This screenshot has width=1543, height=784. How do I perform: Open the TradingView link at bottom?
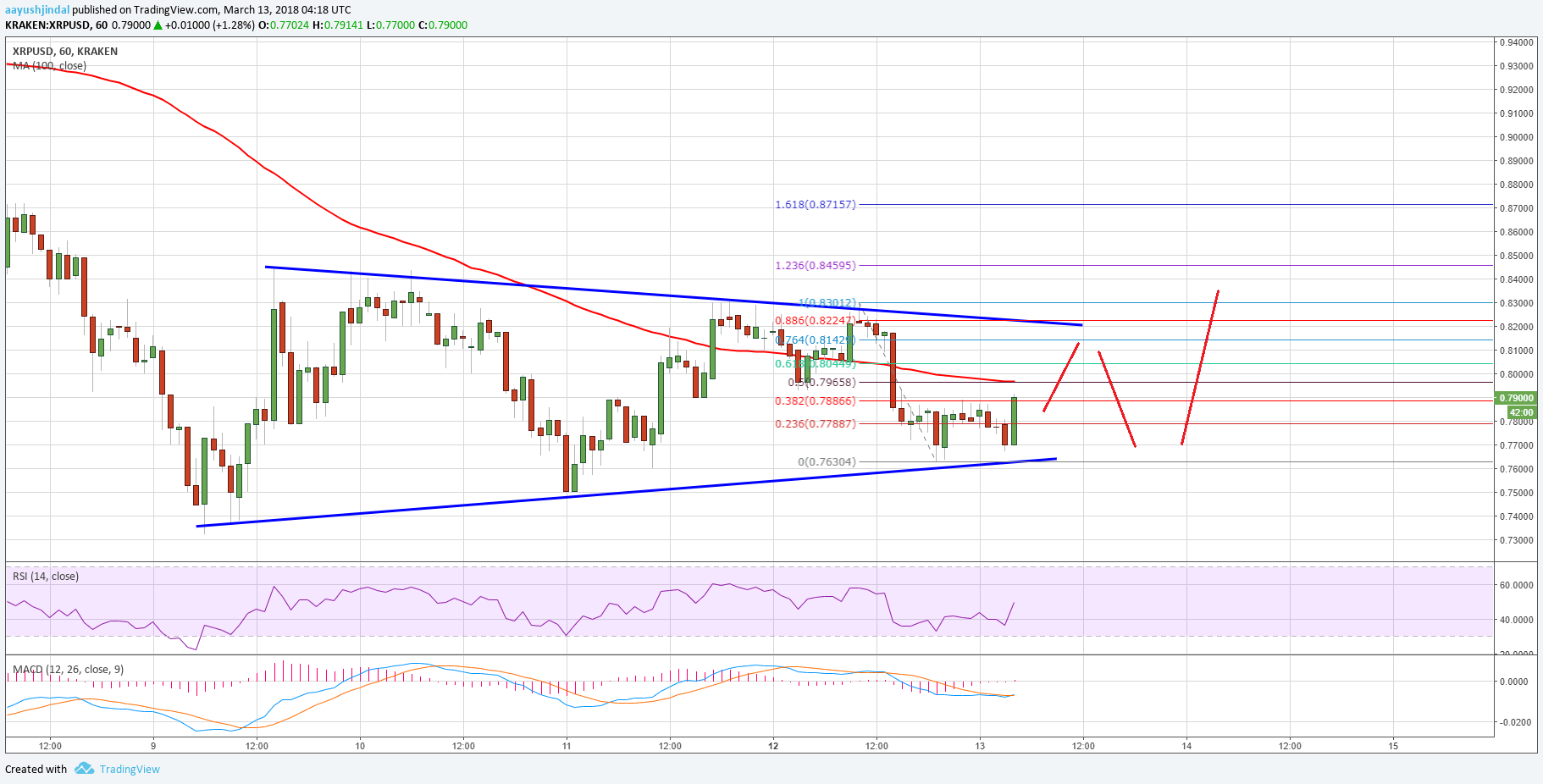[130, 769]
